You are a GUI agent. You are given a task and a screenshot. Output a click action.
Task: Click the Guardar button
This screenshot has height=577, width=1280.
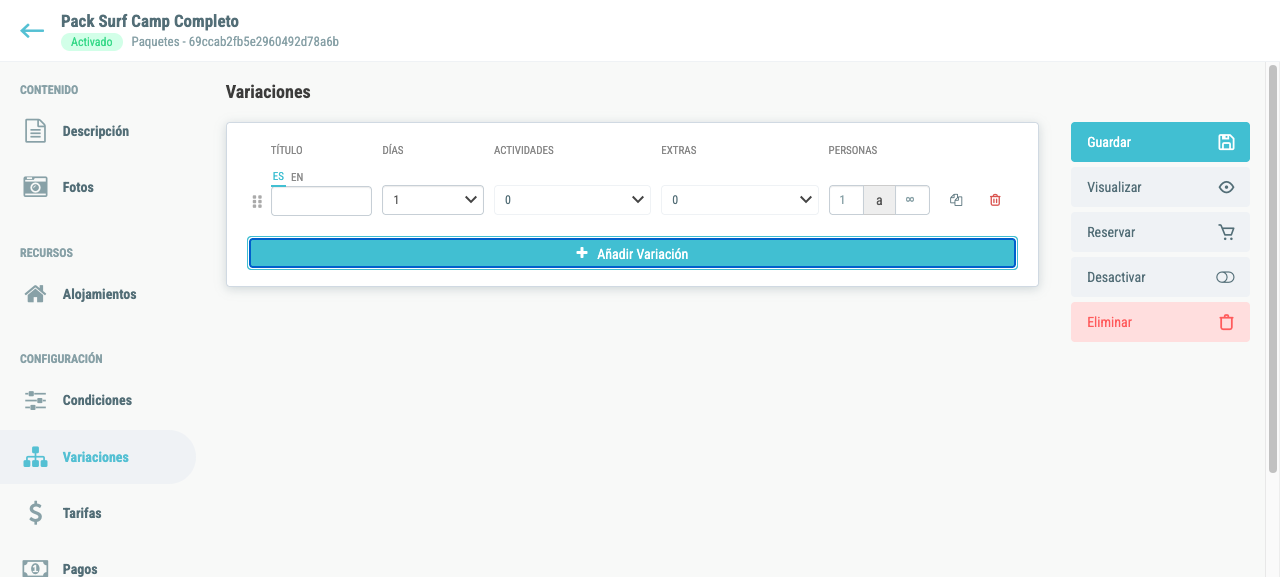(1160, 142)
